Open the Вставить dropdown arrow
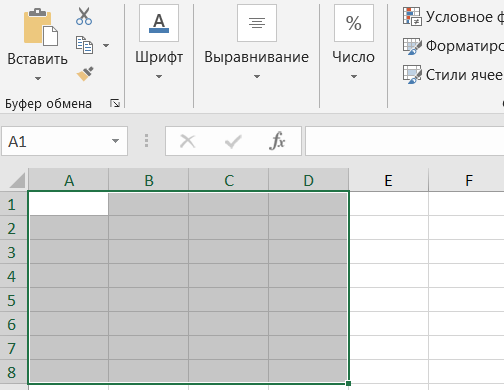The image size is (504, 390). click(x=38, y=79)
